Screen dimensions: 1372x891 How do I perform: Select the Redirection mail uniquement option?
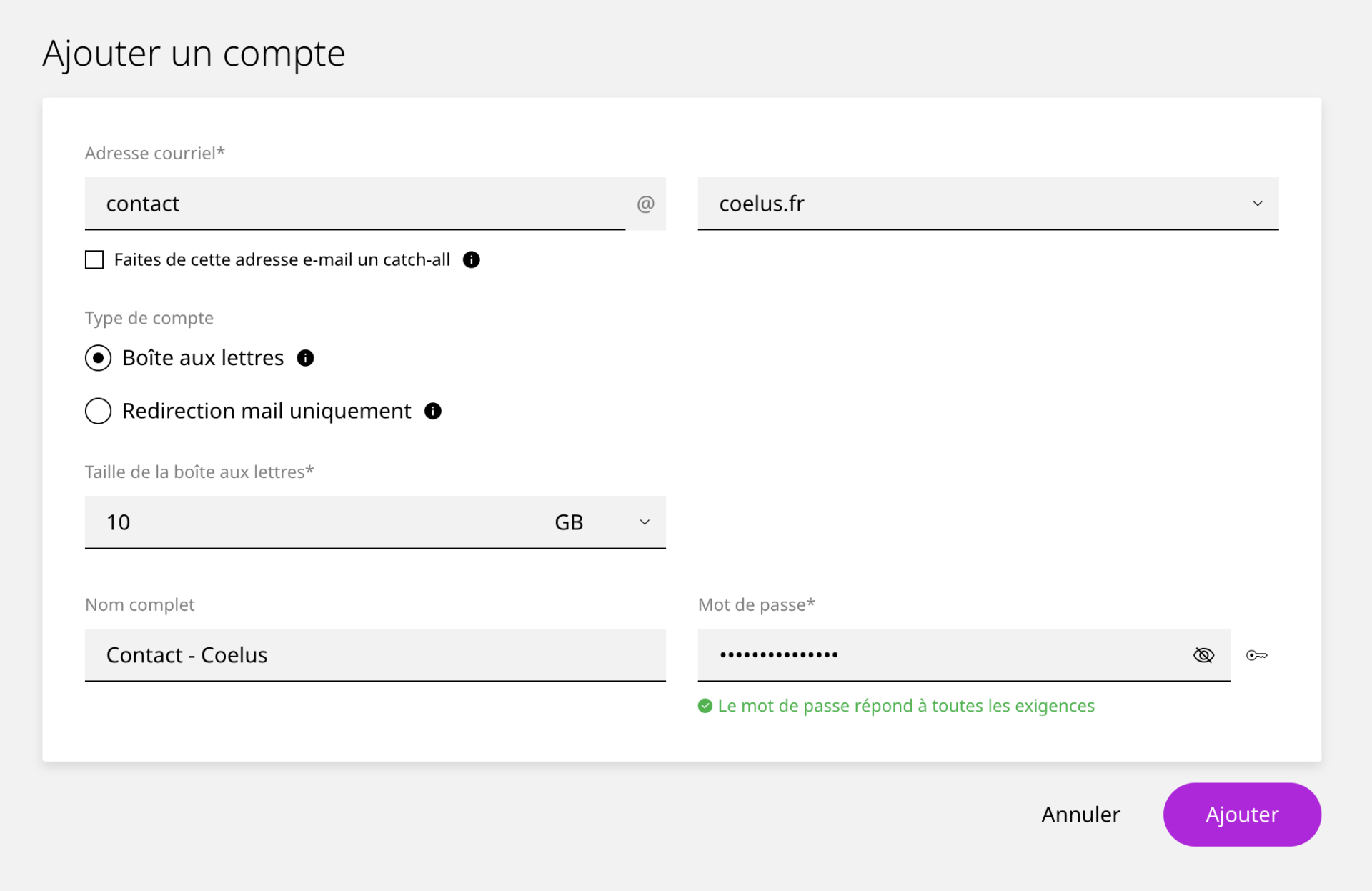click(98, 411)
